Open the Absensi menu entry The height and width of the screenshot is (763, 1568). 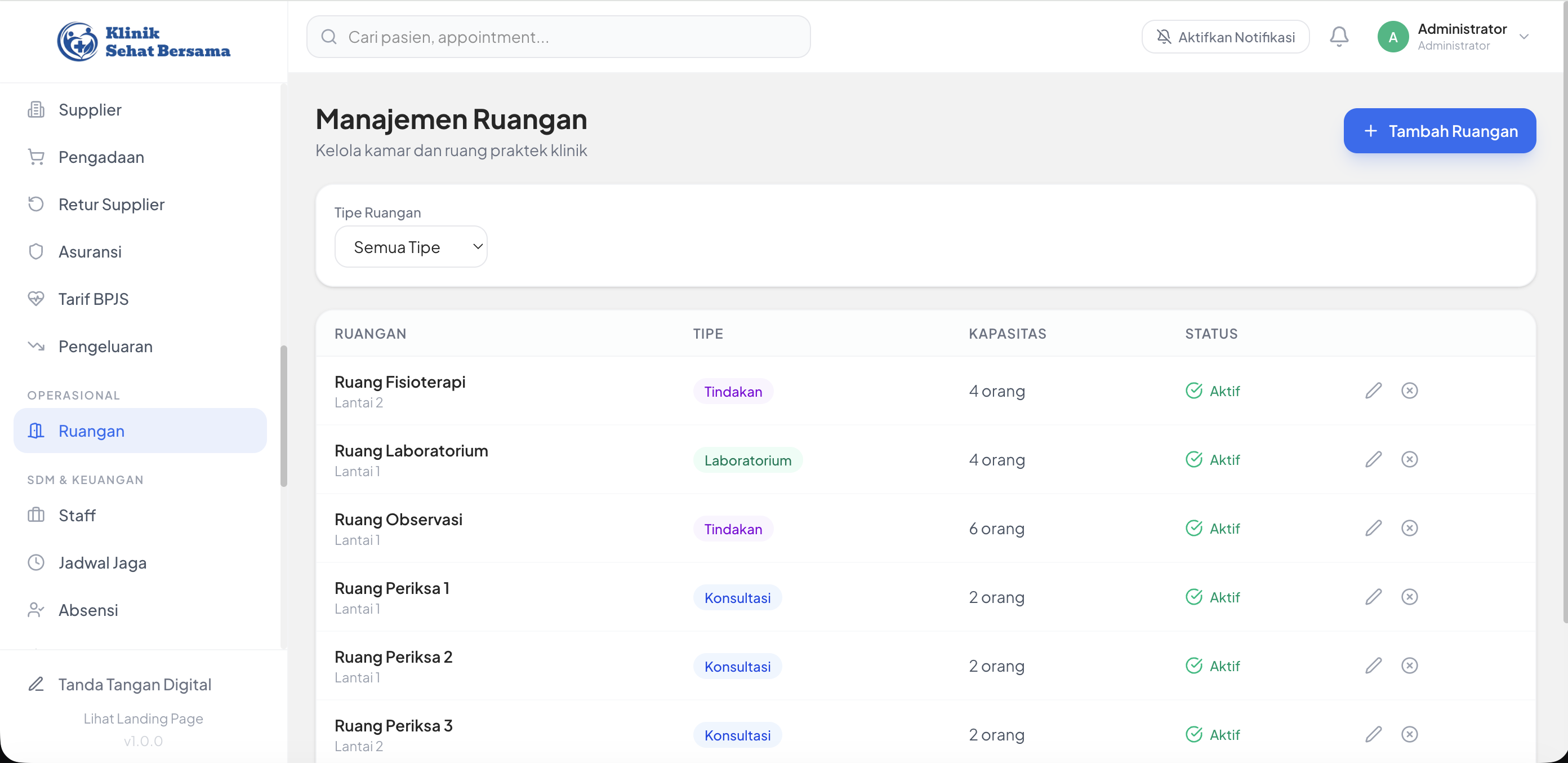click(87, 609)
